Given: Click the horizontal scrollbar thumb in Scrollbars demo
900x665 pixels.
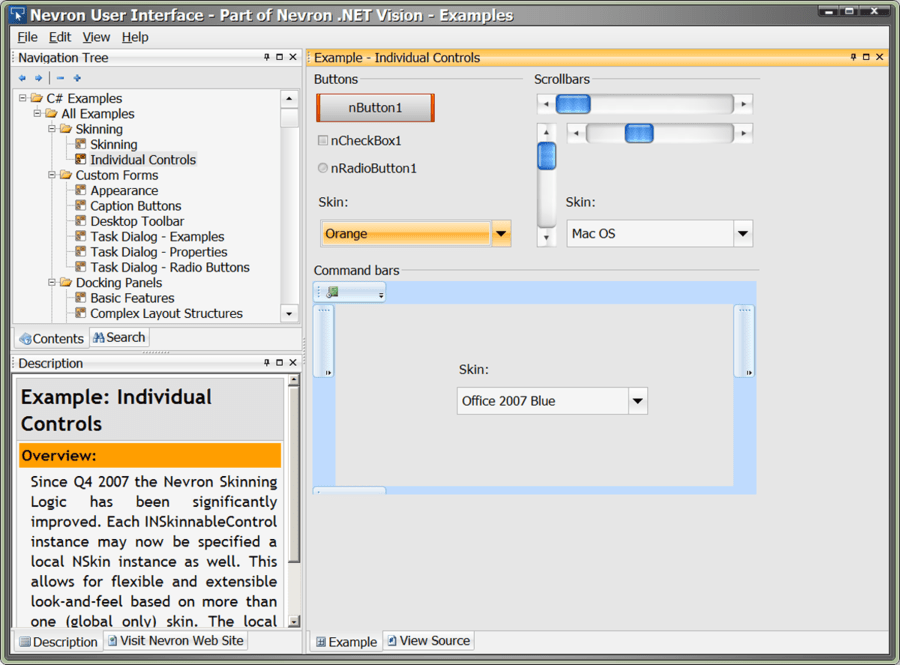Looking at the screenshot, I should [x=571, y=103].
